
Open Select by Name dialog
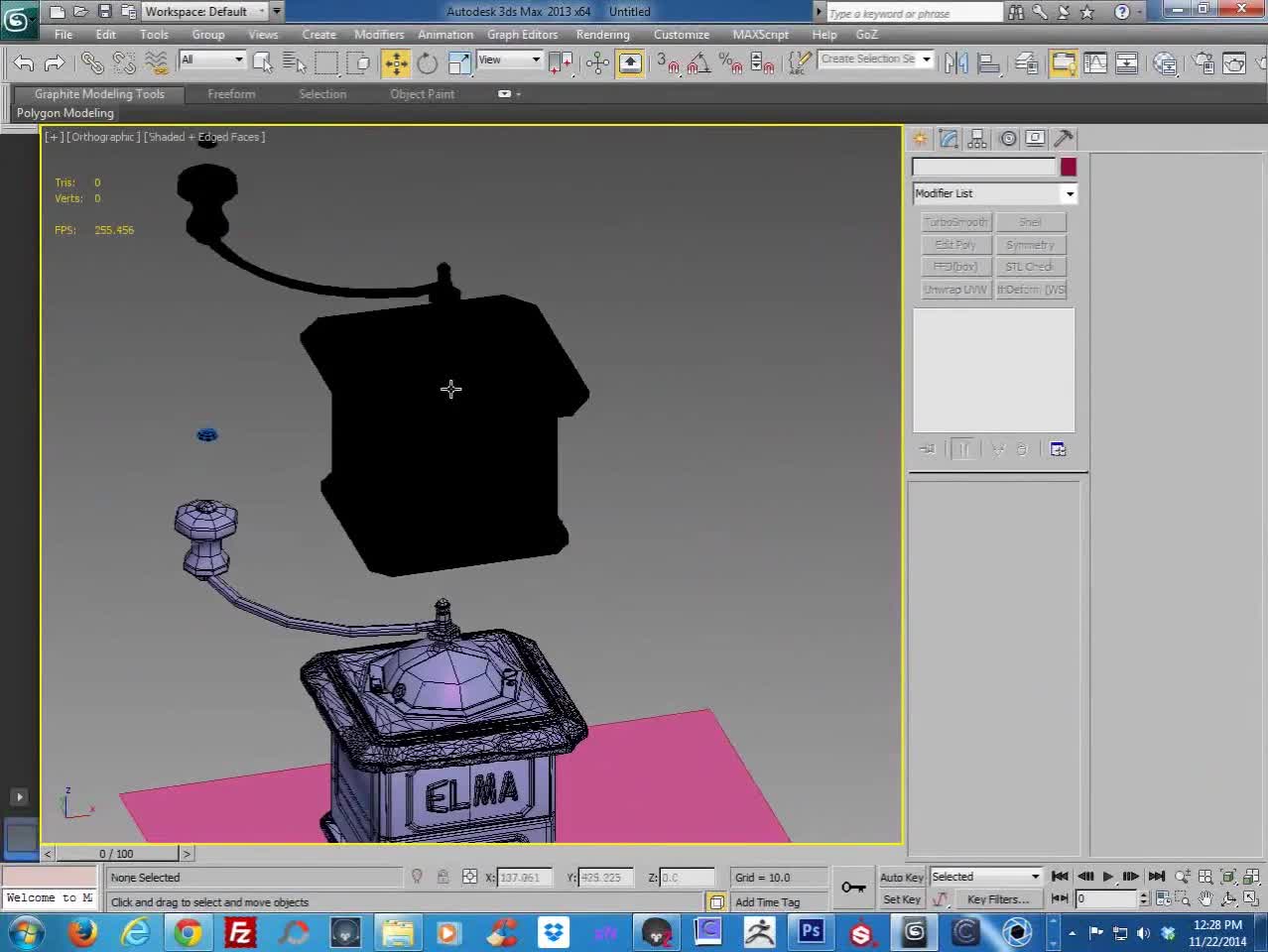(295, 63)
